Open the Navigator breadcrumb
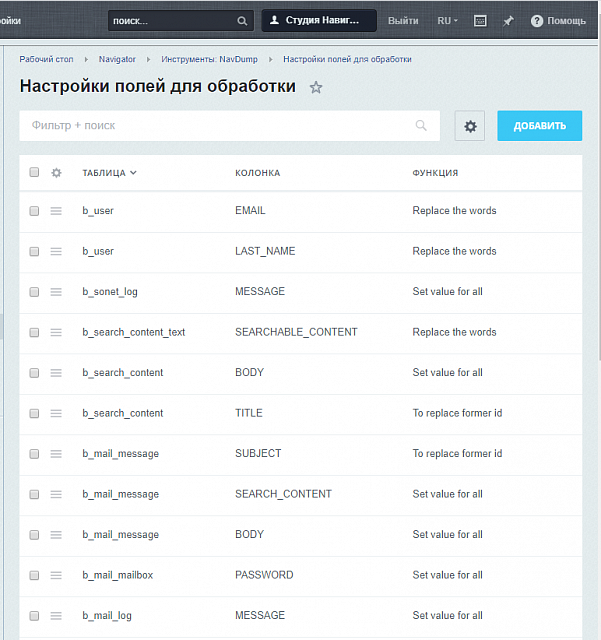The image size is (601, 640). (117, 59)
